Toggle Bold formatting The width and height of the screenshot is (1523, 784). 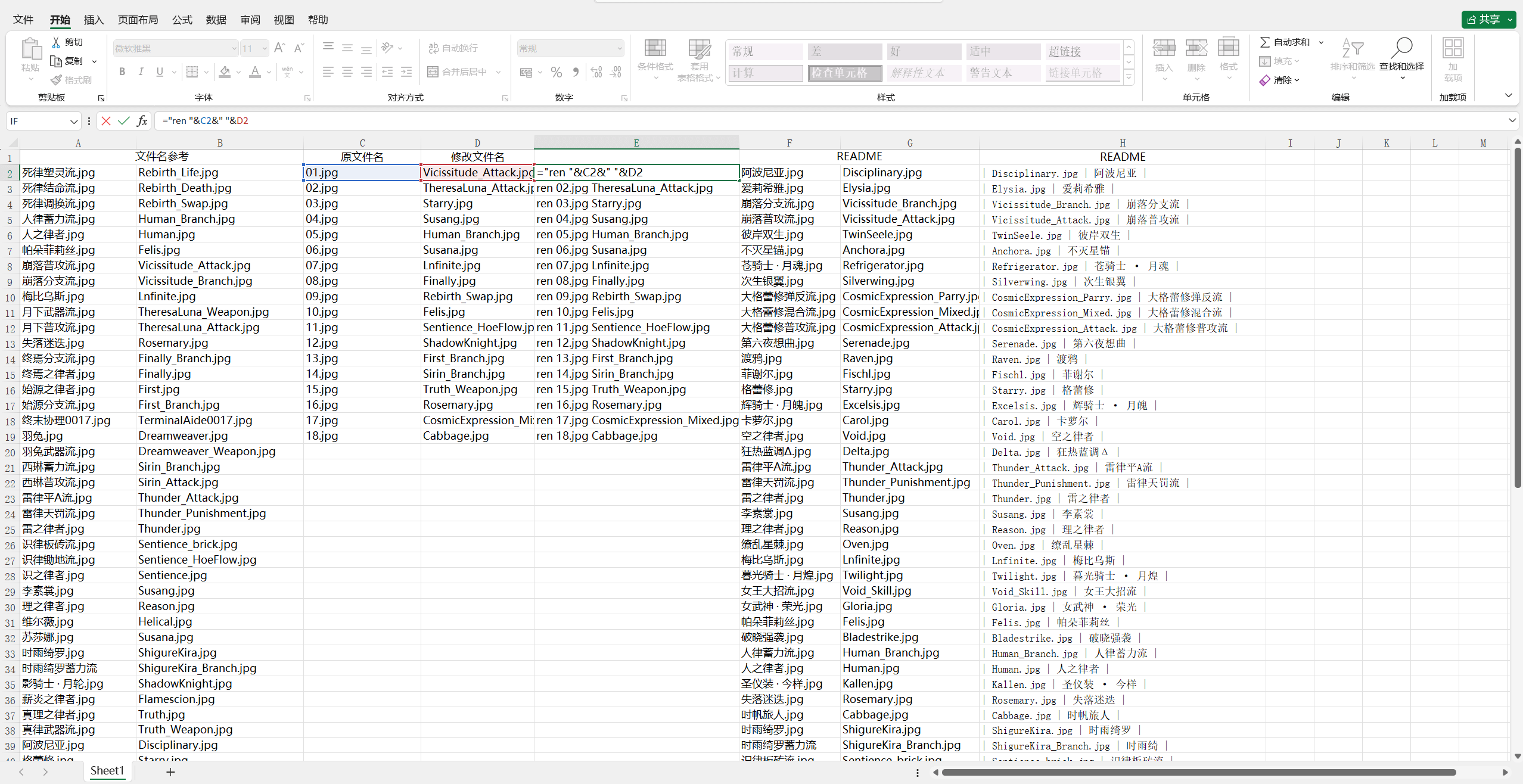coord(122,72)
